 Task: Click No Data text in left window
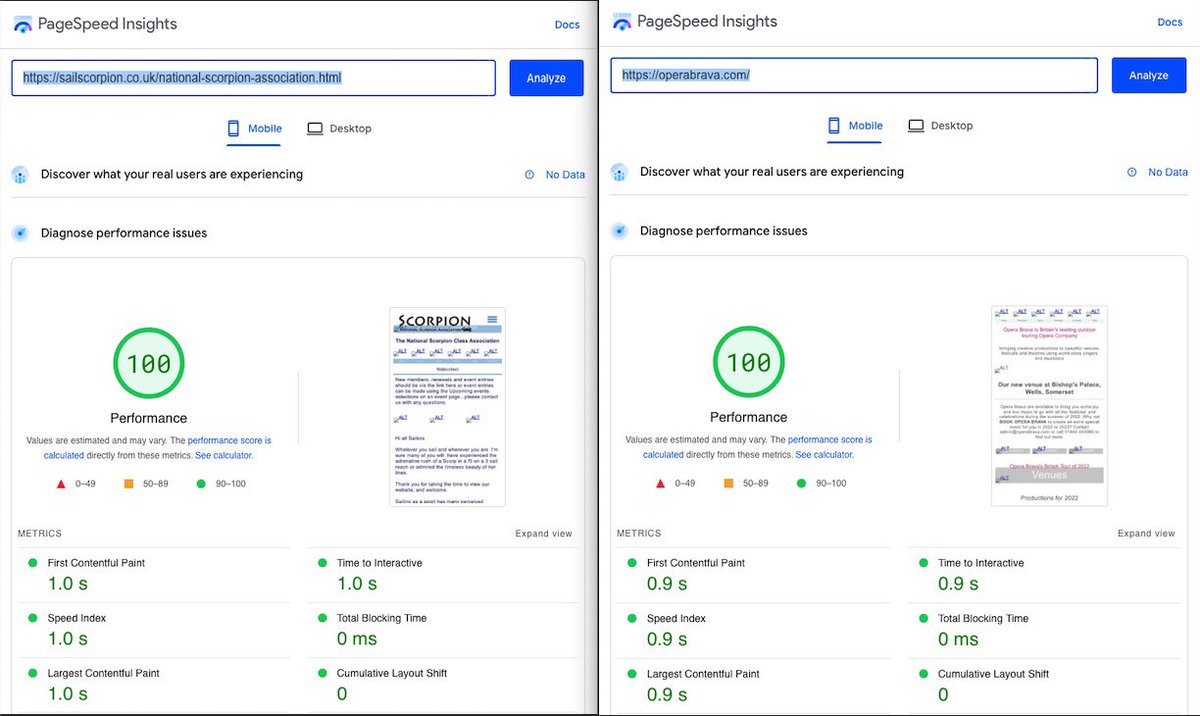[x=565, y=175]
